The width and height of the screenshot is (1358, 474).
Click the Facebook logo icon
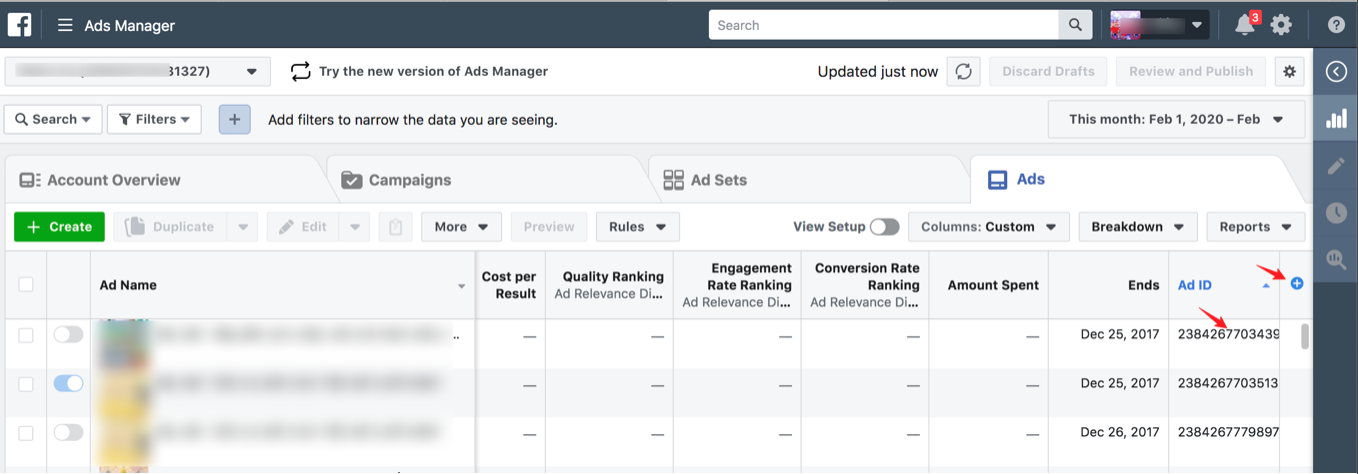pos(20,25)
